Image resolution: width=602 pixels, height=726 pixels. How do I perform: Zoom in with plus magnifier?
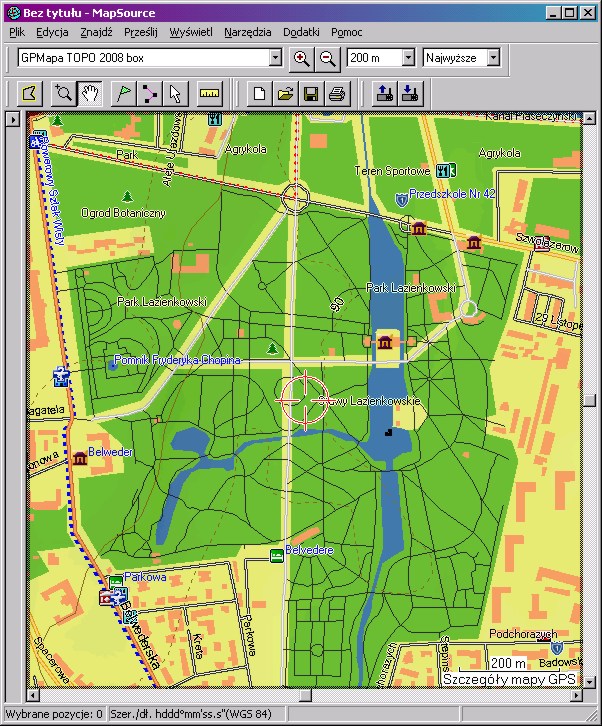pyautogui.click(x=301, y=59)
